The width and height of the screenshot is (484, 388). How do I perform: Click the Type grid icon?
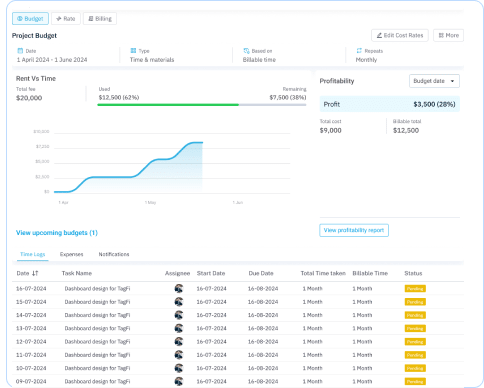click(x=133, y=51)
